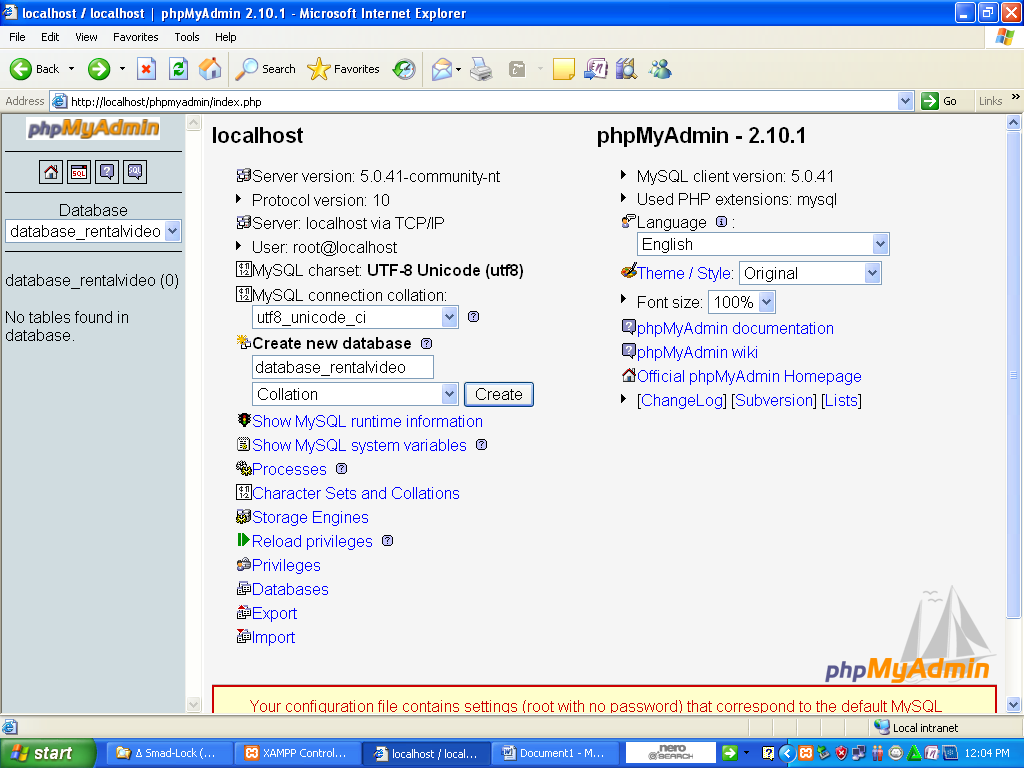Open the Collation dropdown for new database
The height and width of the screenshot is (768, 1024).
click(x=449, y=394)
